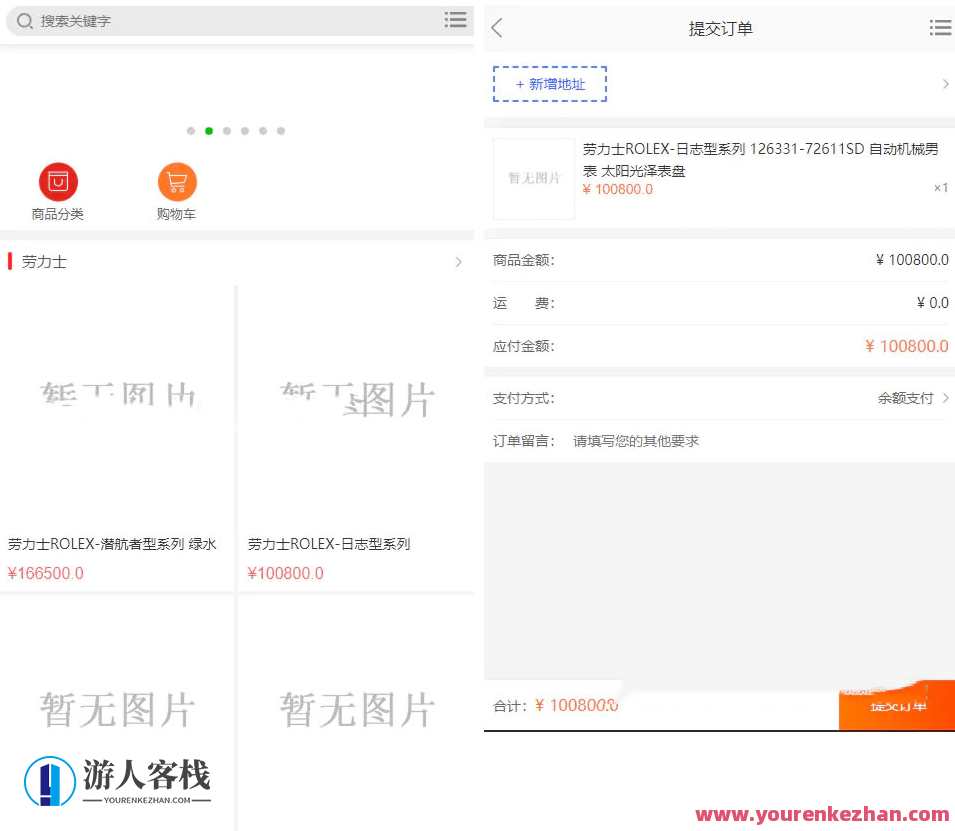Click the search magnifier icon
Image resolution: width=955 pixels, height=831 pixels.
click(x=22, y=20)
